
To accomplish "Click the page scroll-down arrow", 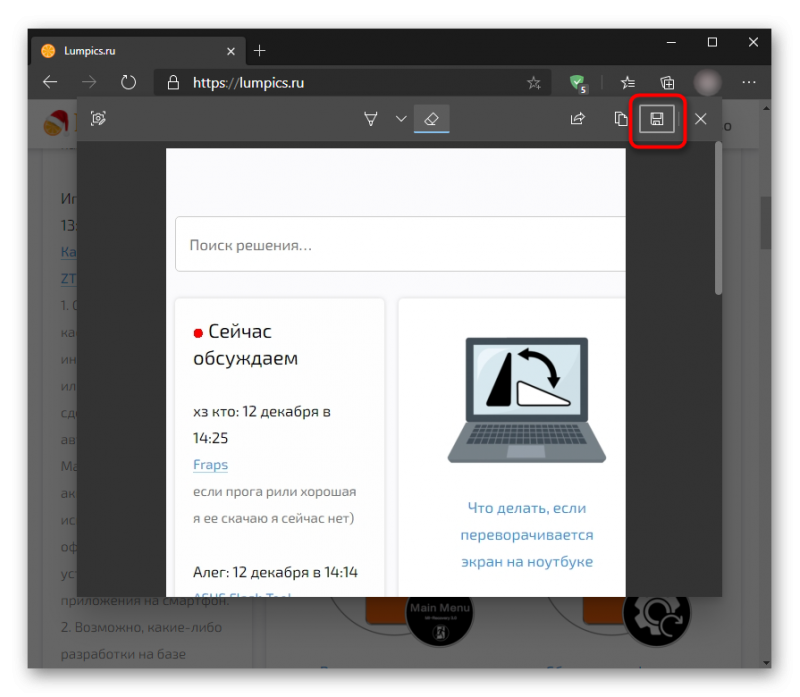I will pos(766,663).
